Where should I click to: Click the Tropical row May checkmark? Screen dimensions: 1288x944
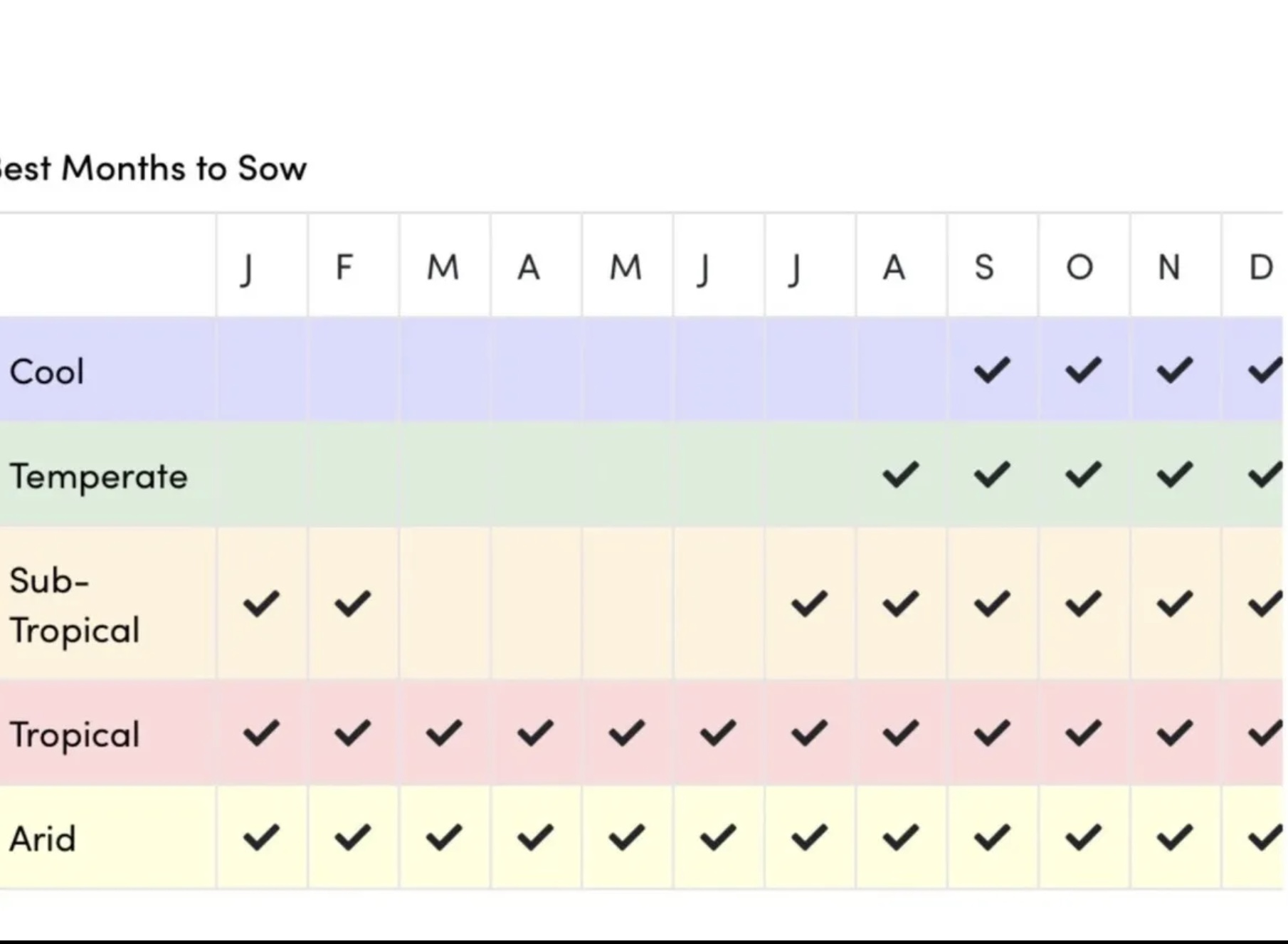pyautogui.click(x=626, y=733)
